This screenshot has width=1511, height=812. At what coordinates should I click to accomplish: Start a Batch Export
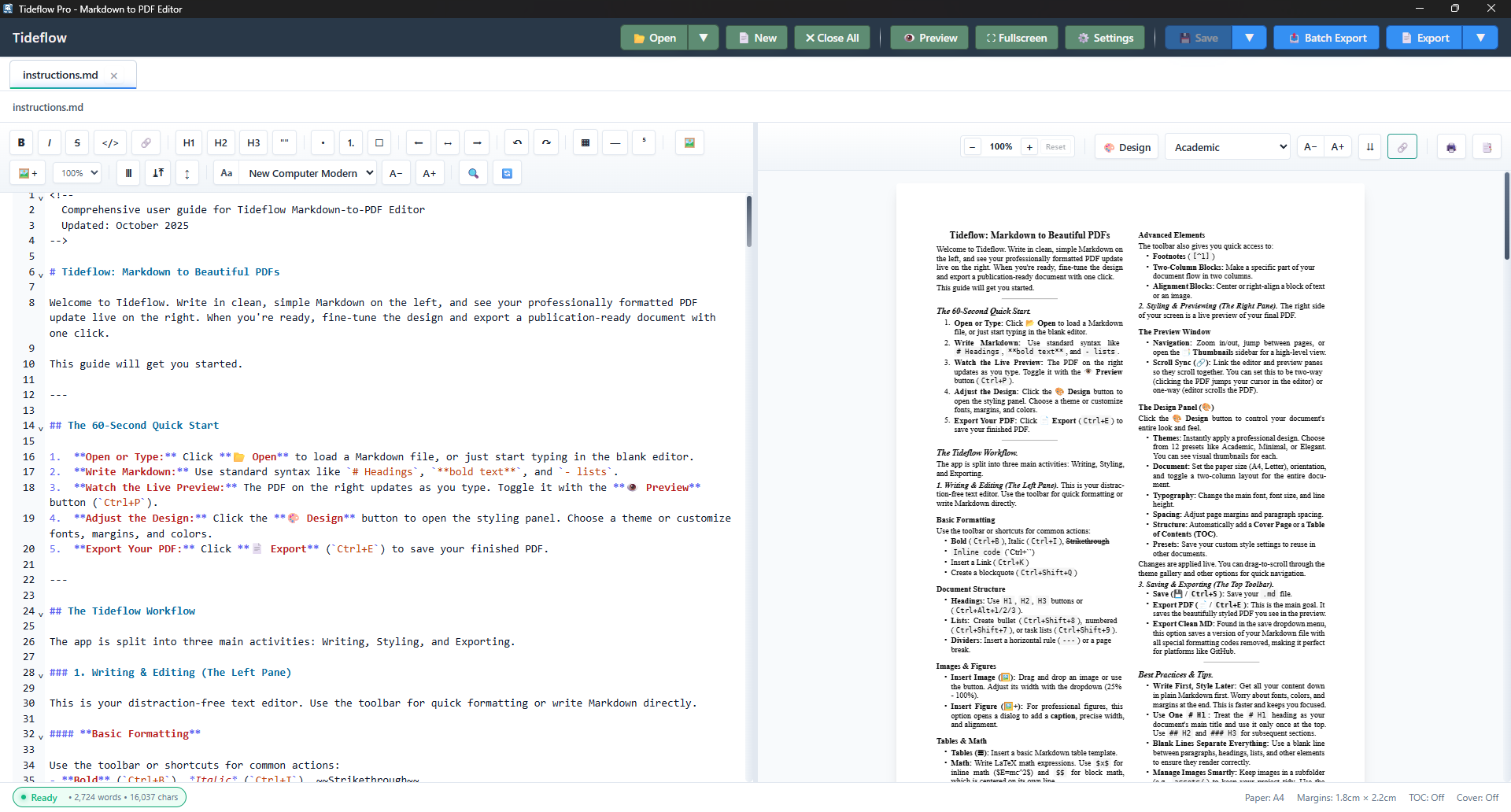1325,37
